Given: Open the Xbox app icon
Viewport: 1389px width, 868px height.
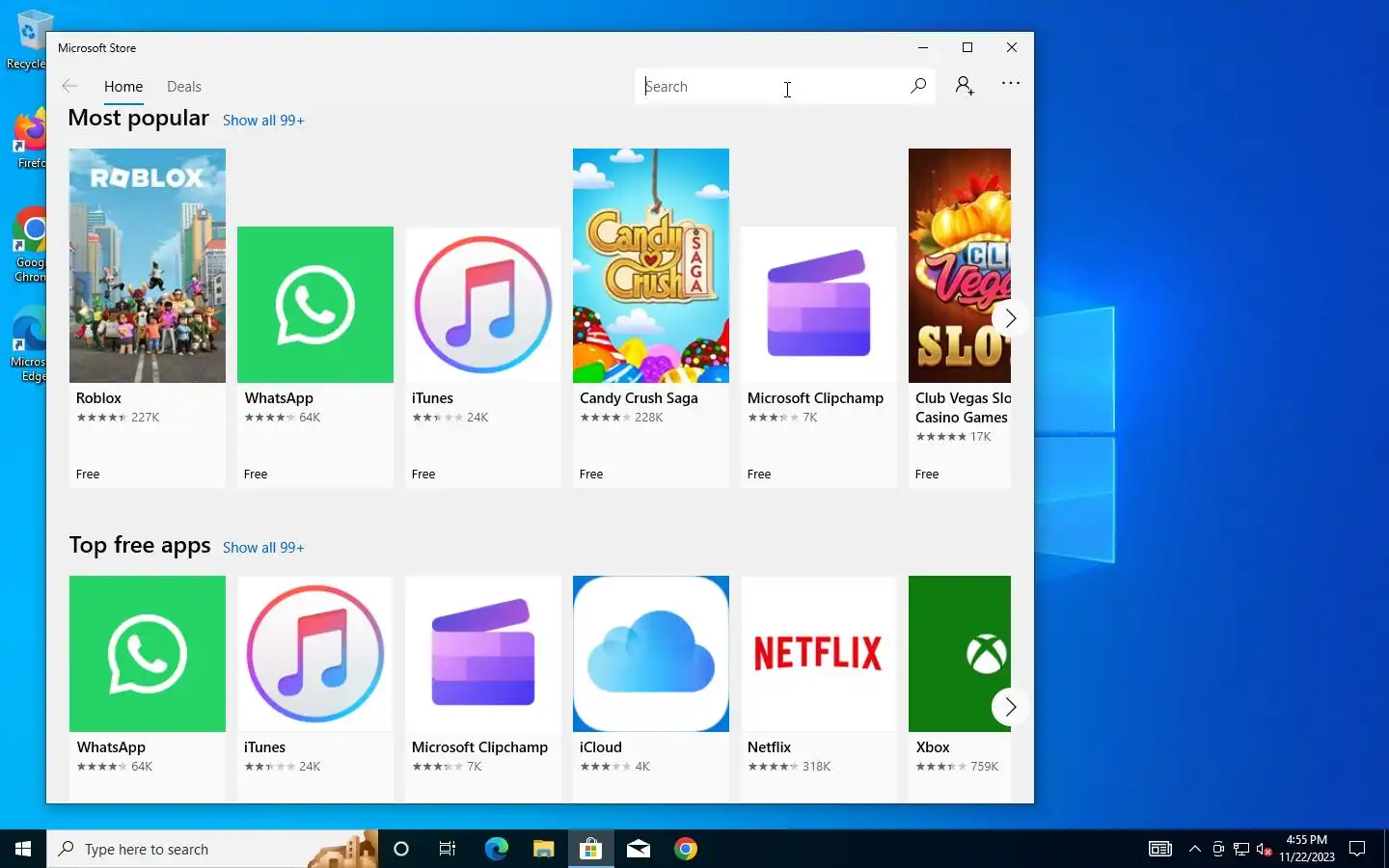Looking at the screenshot, I should point(960,654).
